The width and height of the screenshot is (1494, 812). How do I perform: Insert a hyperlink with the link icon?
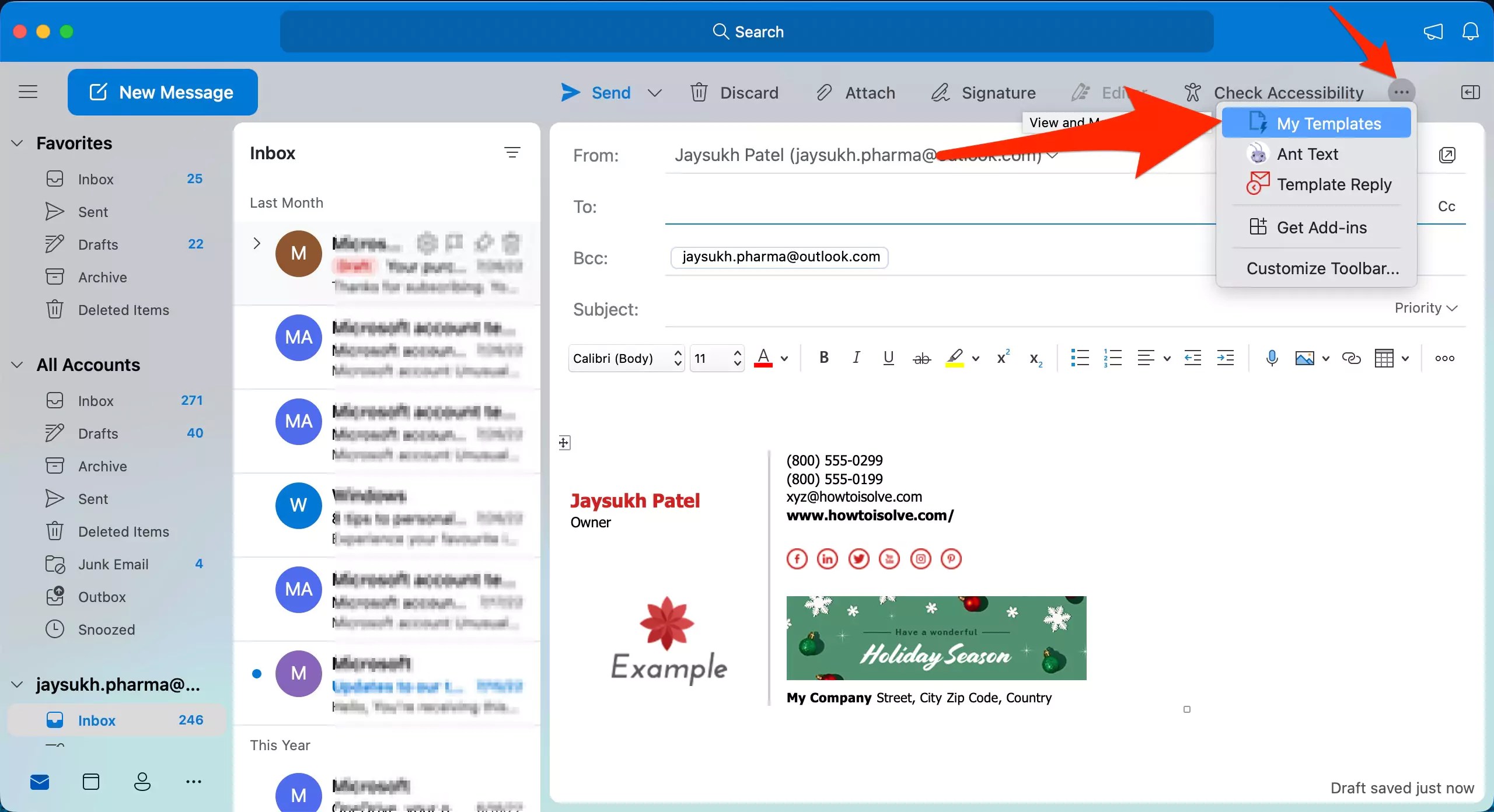(x=1351, y=358)
